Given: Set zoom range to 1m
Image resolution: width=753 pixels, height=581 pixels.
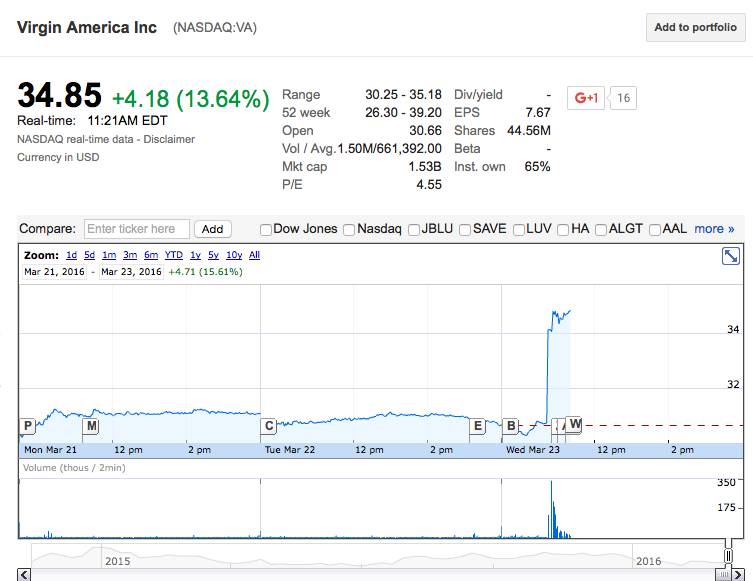Looking at the screenshot, I should click(109, 255).
